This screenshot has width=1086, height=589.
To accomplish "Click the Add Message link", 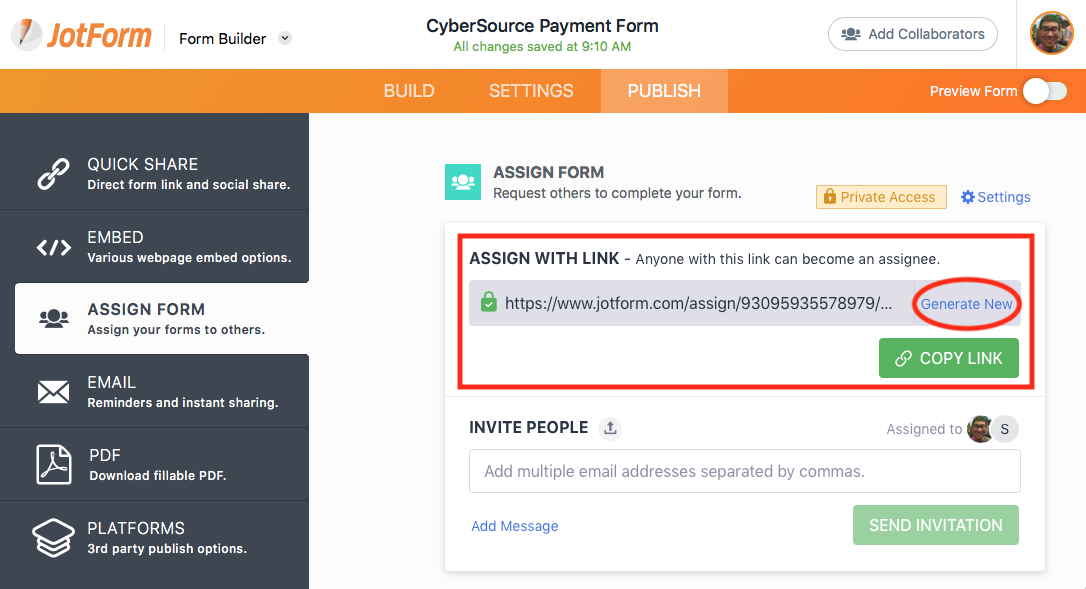I will pyautogui.click(x=515, y=526).
